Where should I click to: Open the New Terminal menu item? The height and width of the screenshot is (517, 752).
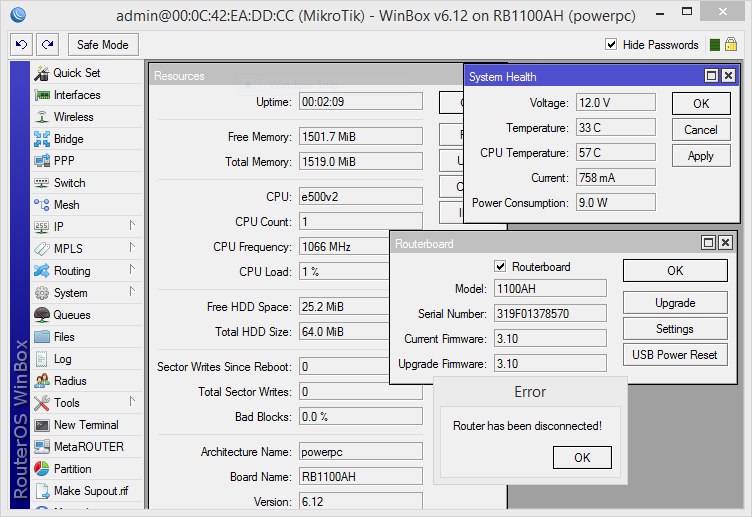[x=87, y=425]
